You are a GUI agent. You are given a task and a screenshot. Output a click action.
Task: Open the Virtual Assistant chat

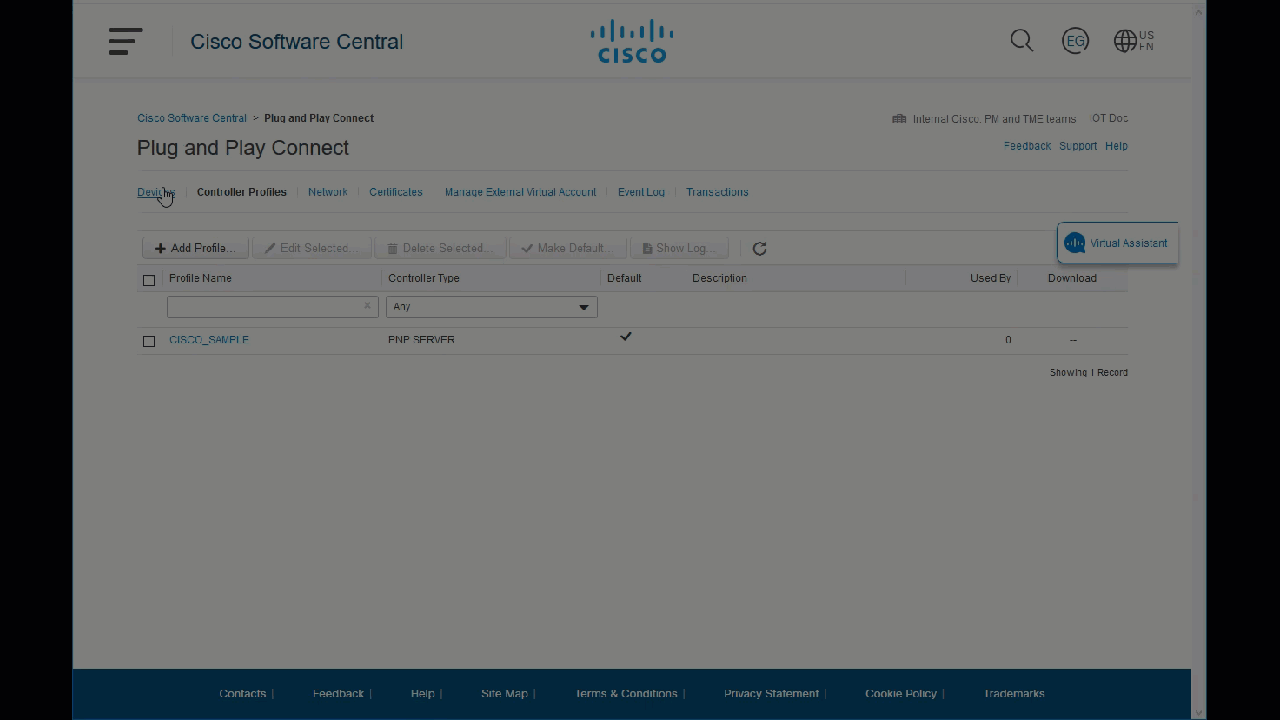1117,243
